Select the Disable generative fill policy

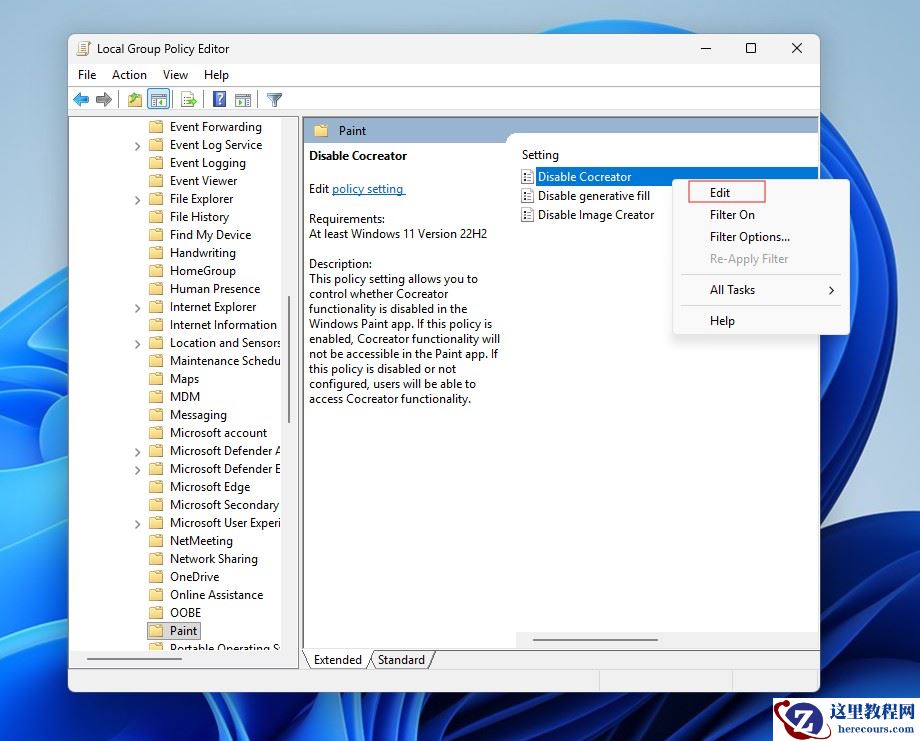point(593,196)
